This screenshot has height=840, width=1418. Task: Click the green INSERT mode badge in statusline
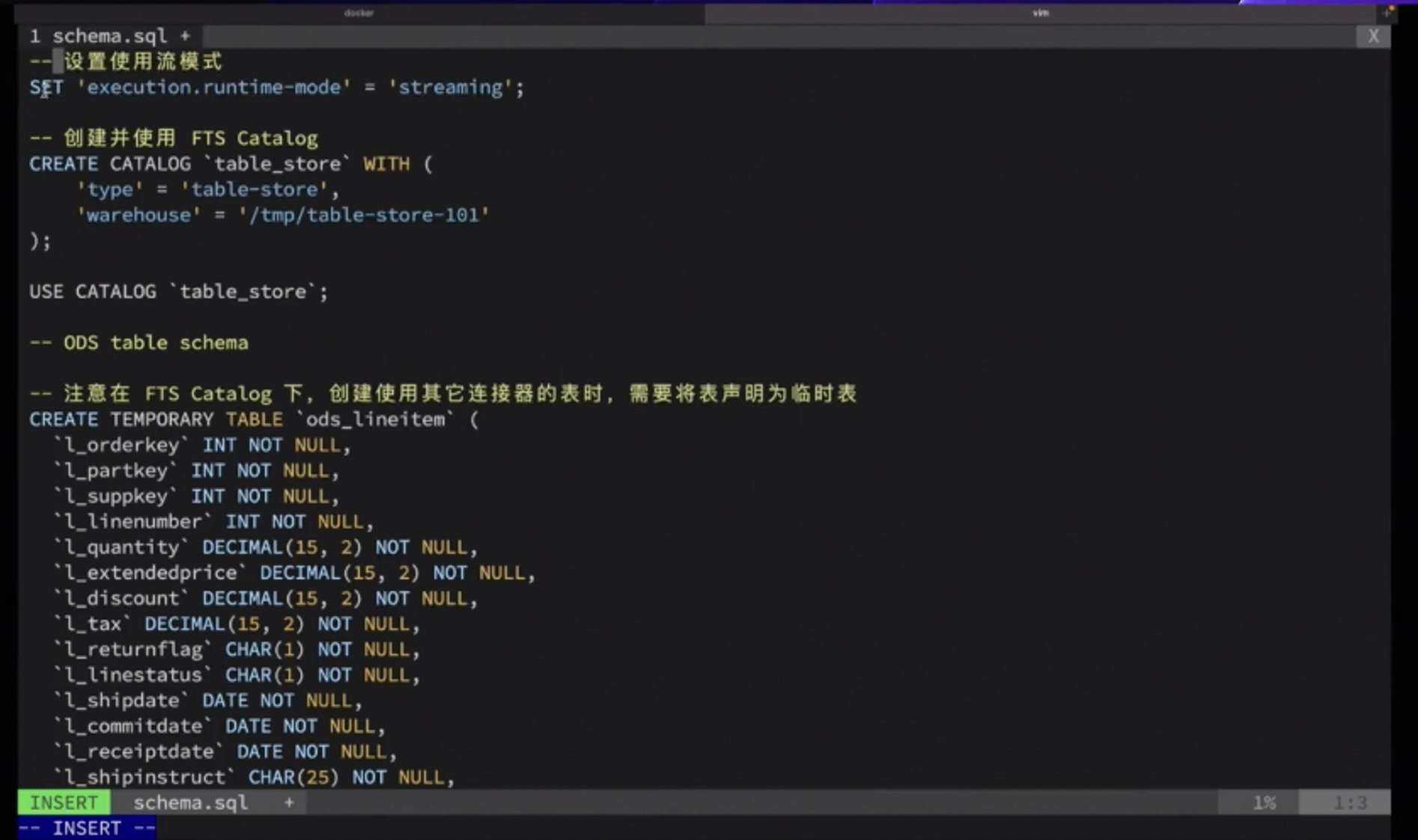pyautogui.click(x=63, y=802)
